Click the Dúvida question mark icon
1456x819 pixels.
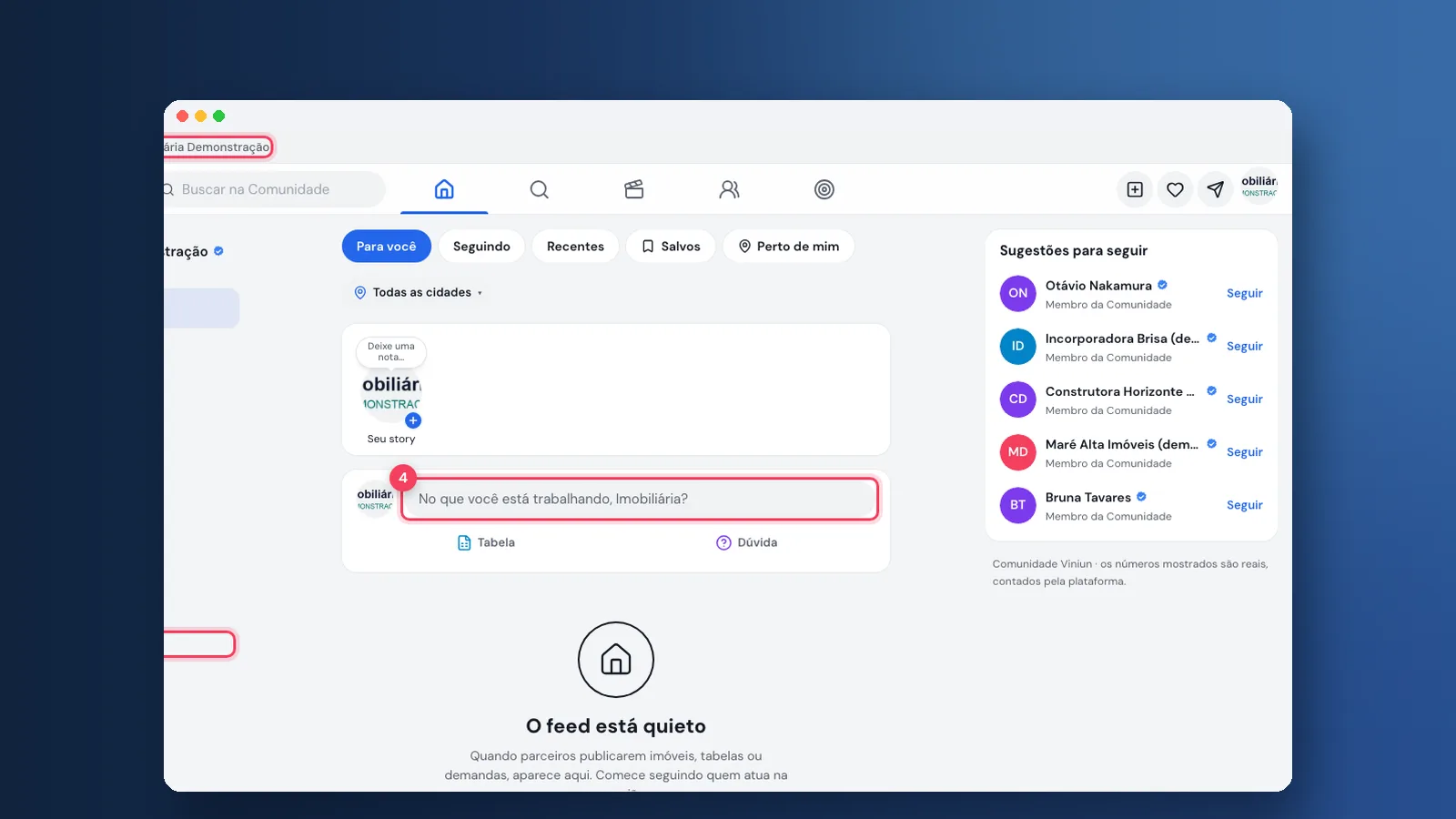pos(723,542)
